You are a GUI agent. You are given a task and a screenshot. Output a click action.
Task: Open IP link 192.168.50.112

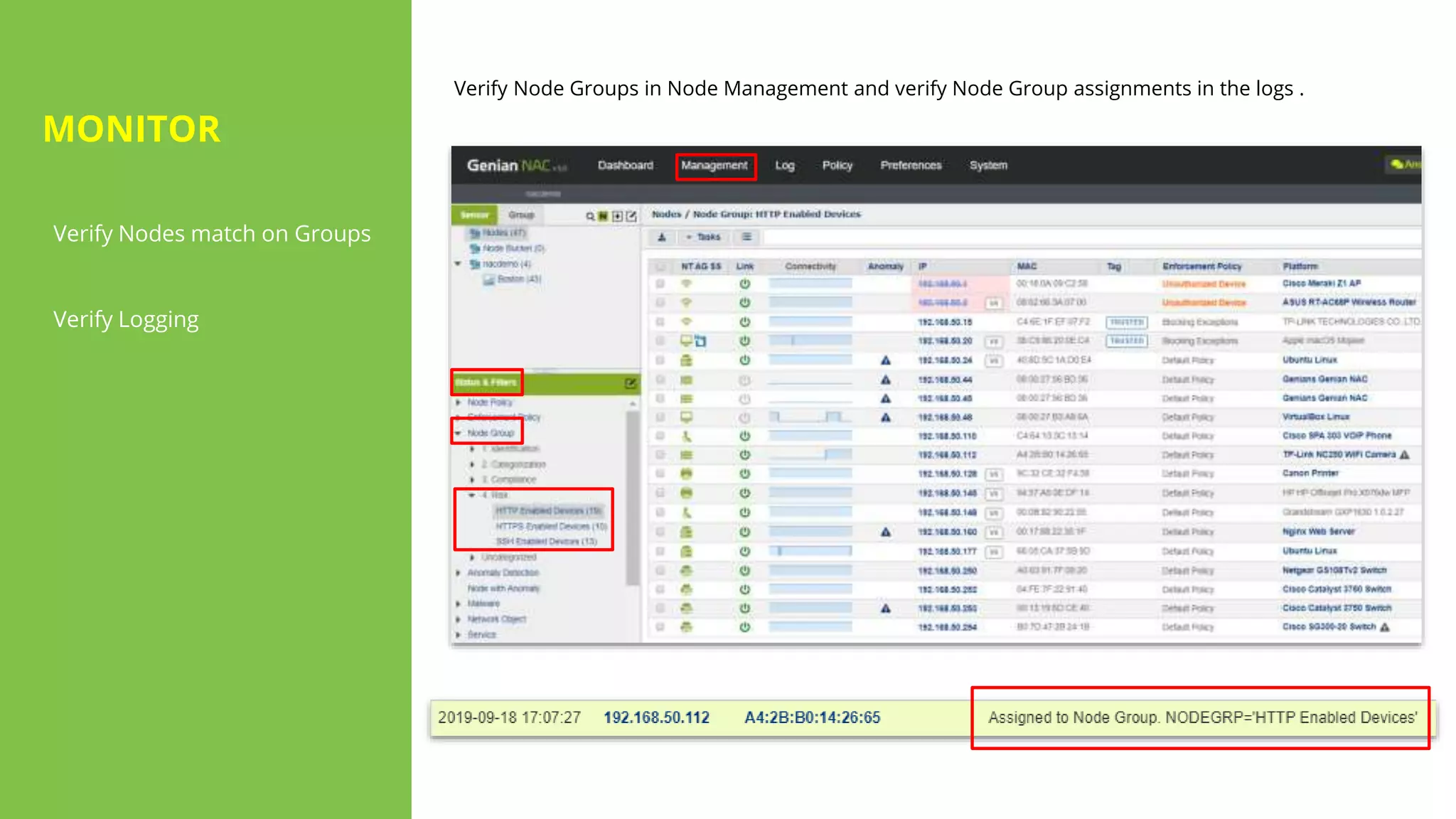(x=947, y=455)
